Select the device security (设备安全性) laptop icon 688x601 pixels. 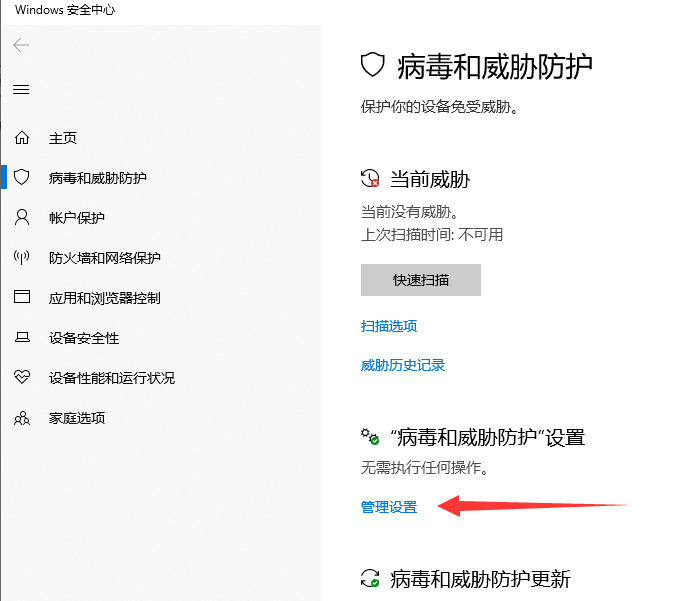pos(22,338)
